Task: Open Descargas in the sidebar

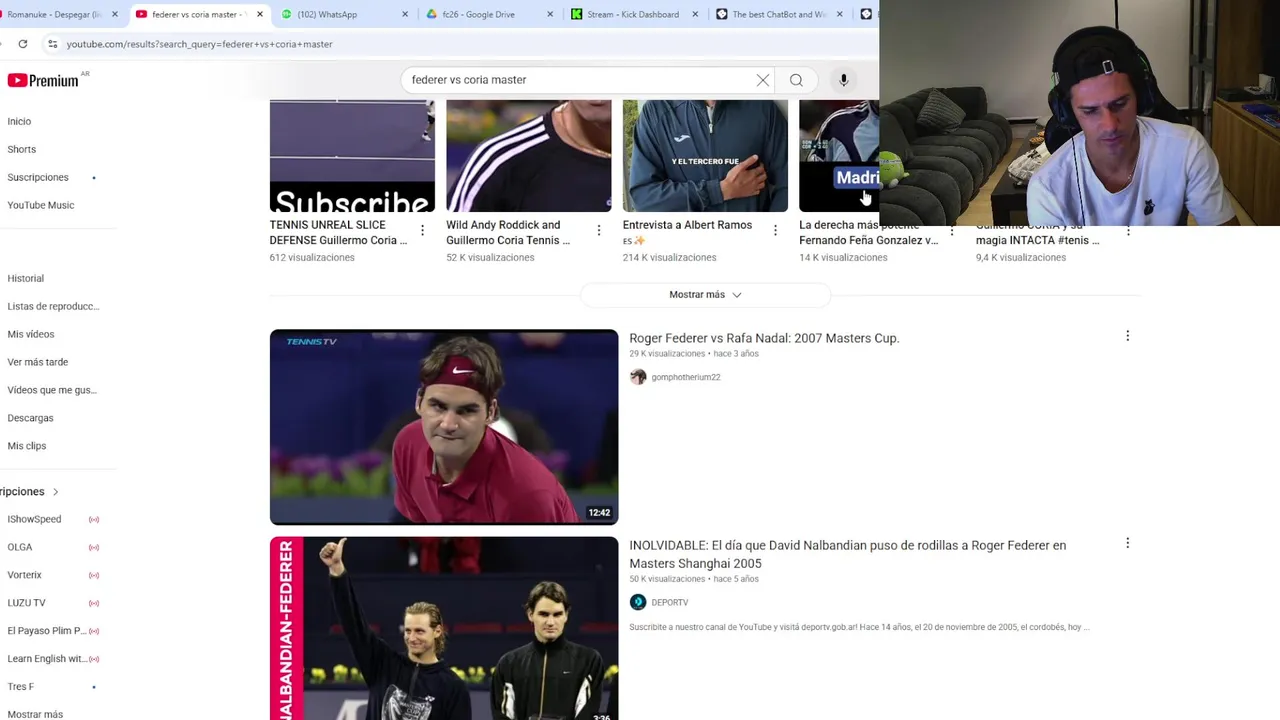Action: pyautogui.click(x=30, y=418)
